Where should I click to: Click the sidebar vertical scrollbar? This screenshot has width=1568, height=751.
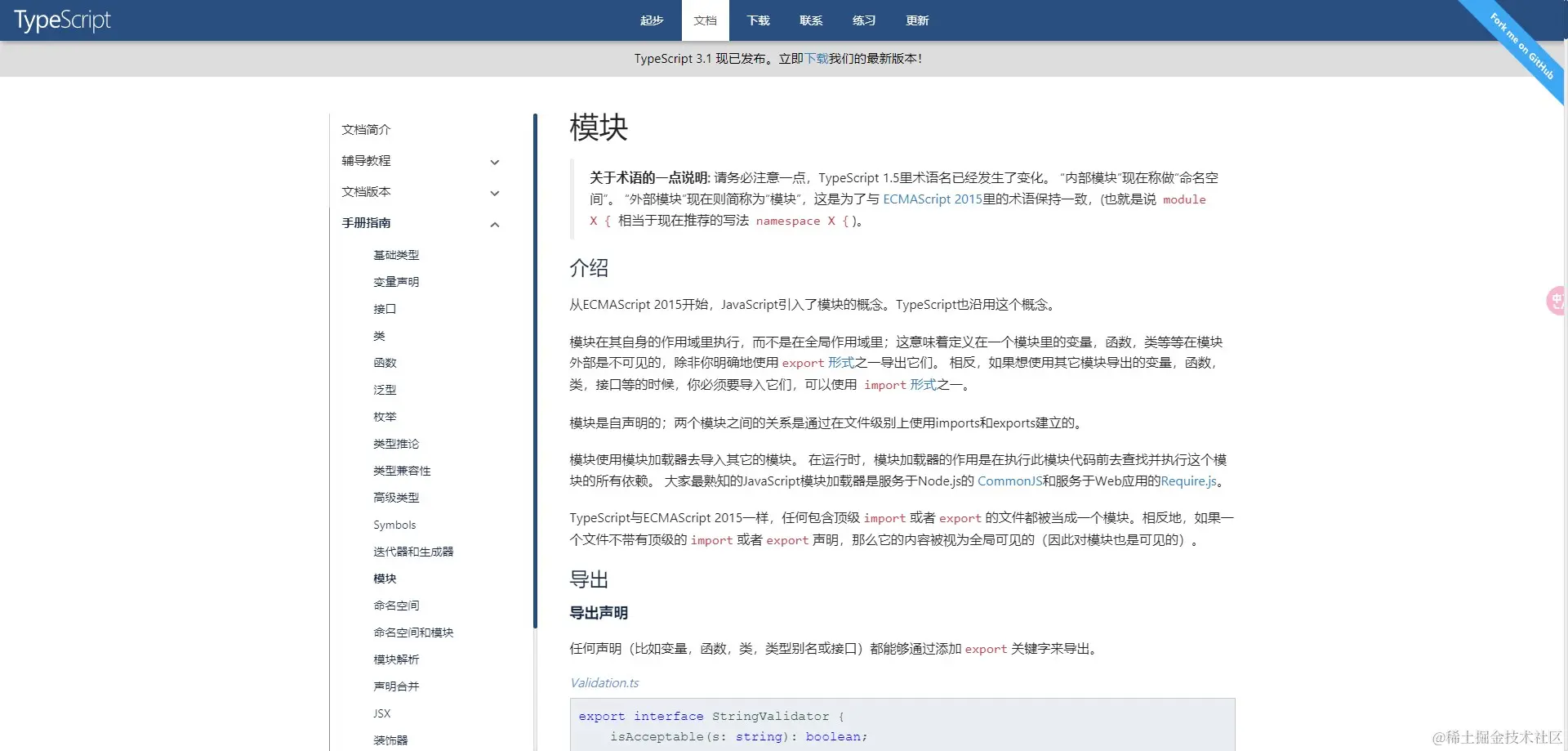coord(535,370)
